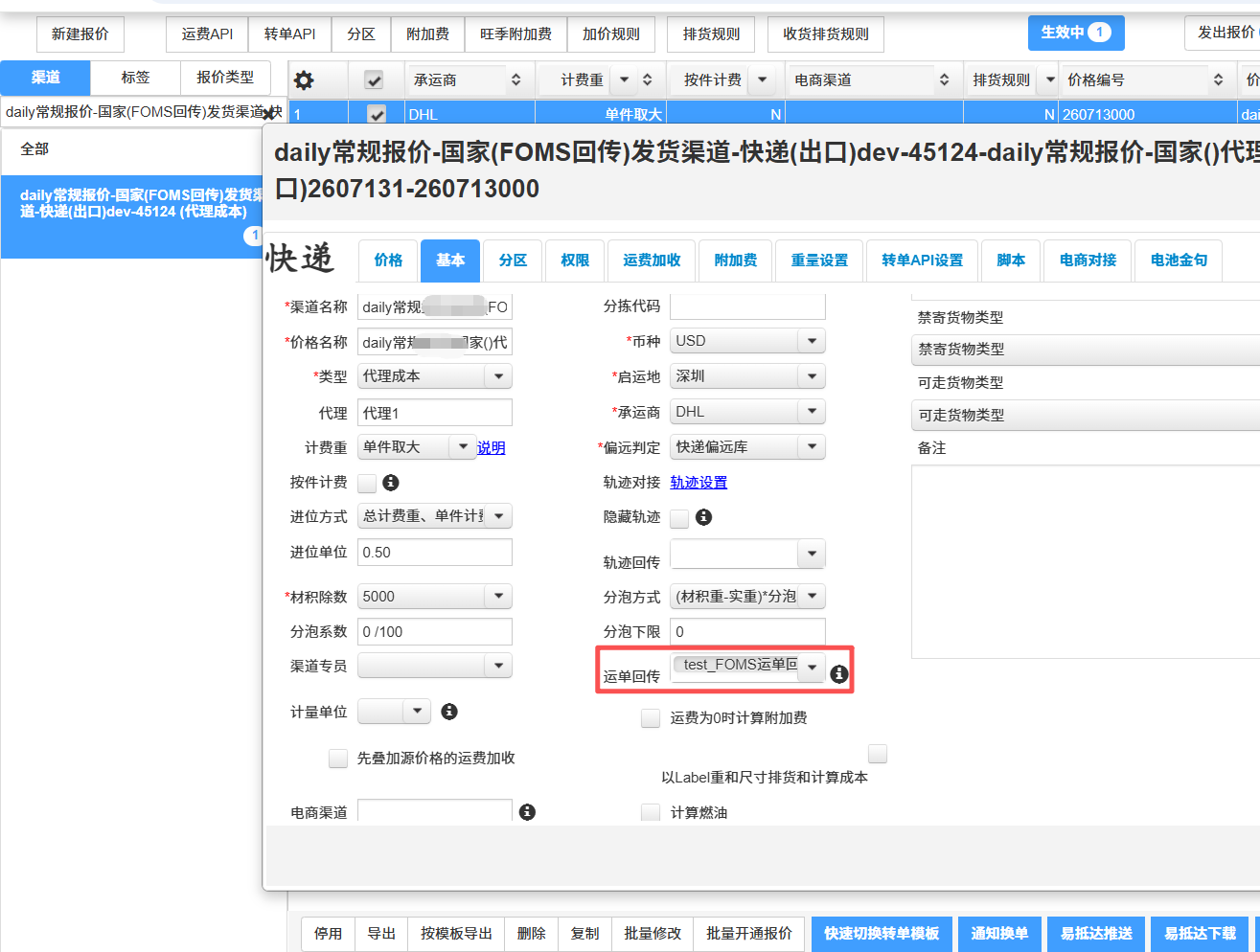Open the 转单API设置 tab
This screenshot has height=952, width=1260.
(x=922, y=261)
